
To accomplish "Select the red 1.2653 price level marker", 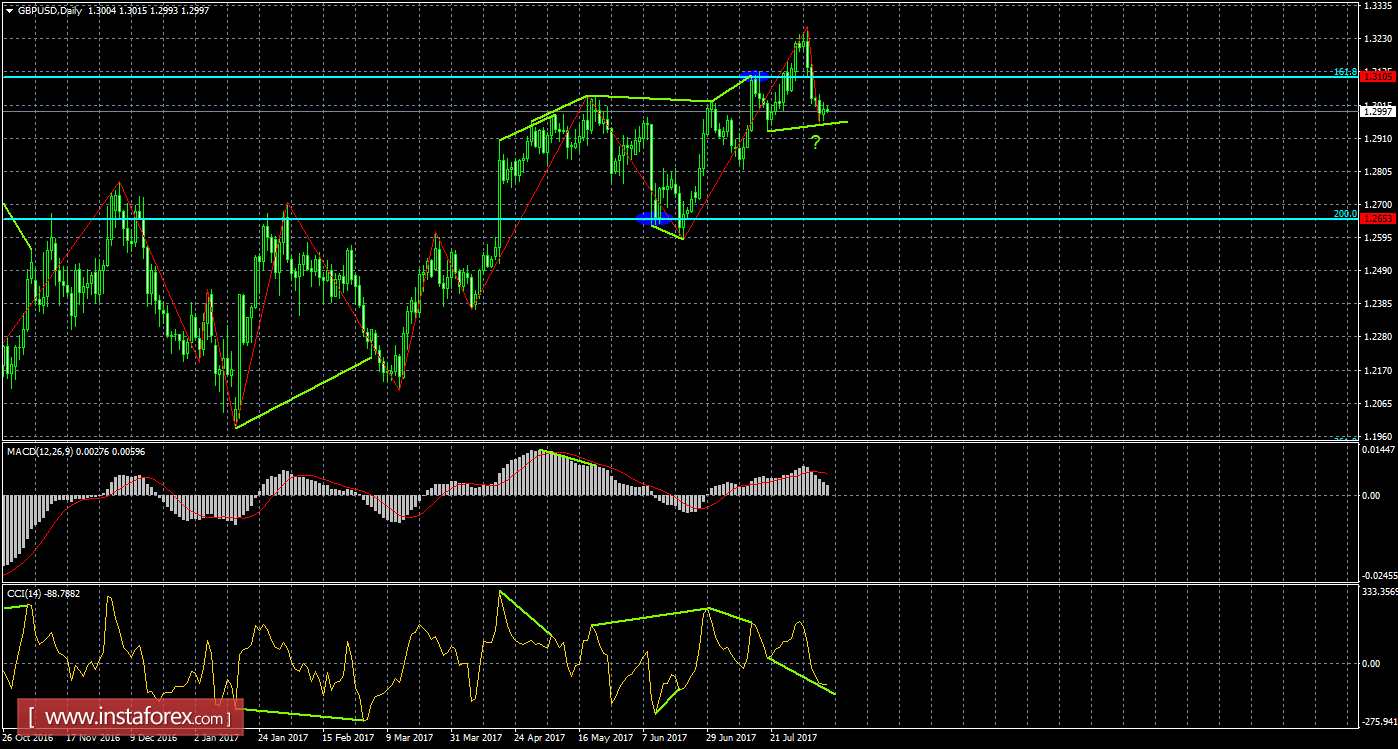I will click(1378, 217).
